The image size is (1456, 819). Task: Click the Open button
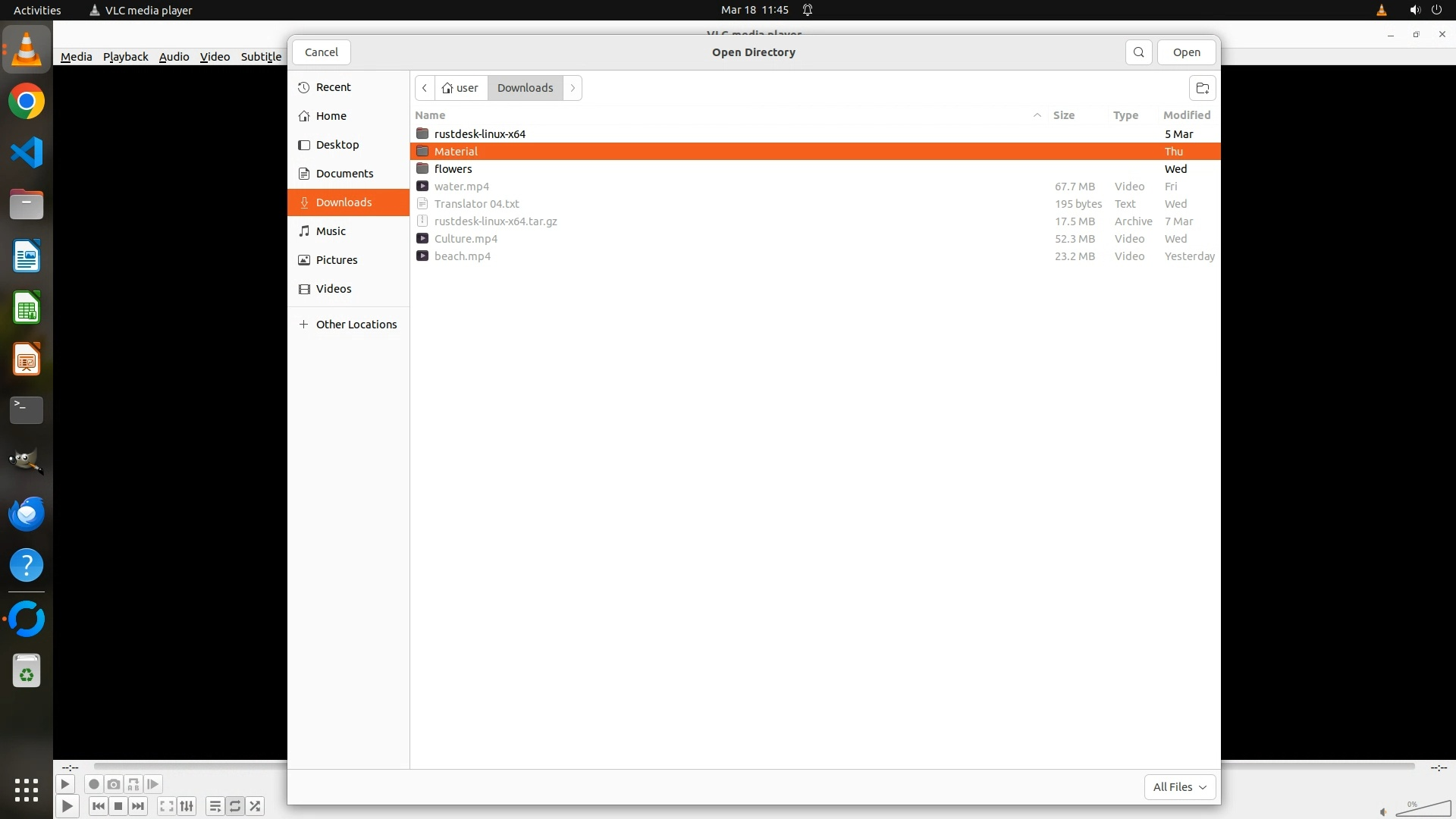click(x=1186, y=52)
